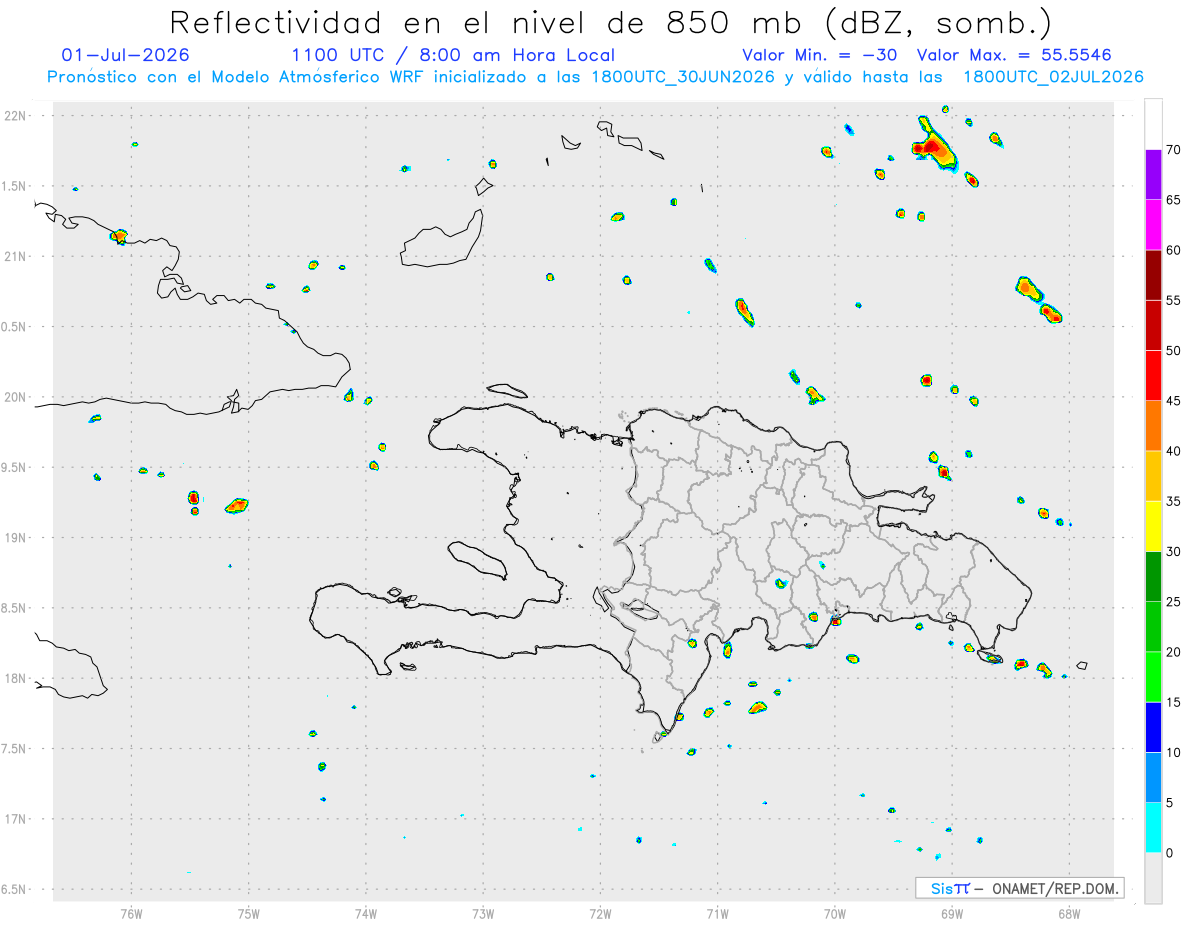Click longitude axis label "75W"
Viewport: 1200px width, 927px height.
pyautogui.click(x=249, y=912)
